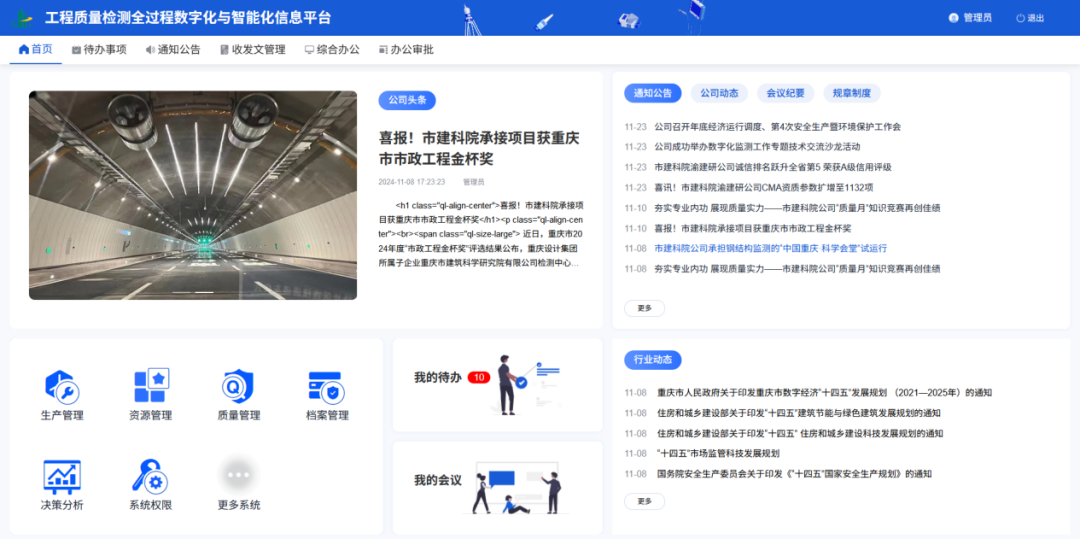Open the 11-10 notice 喜报！市建科院承接项目
Screen dimensions: 1080x539
pos(752,228)
